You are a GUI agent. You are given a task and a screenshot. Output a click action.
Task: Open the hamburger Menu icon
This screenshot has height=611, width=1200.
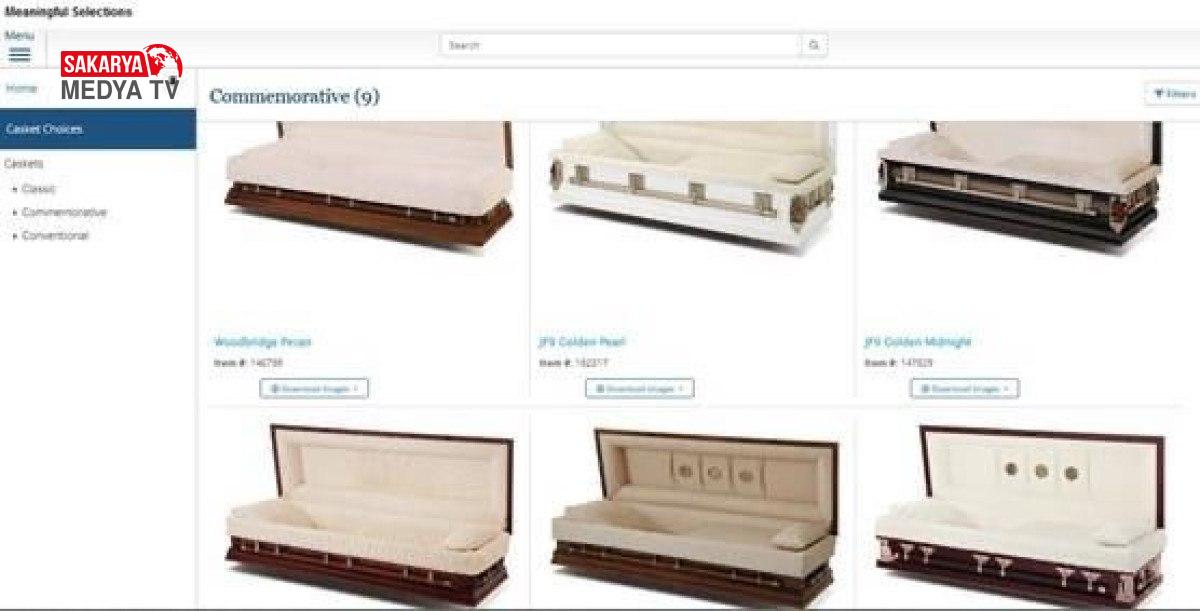pyautogui.click(x=19, y=55)
